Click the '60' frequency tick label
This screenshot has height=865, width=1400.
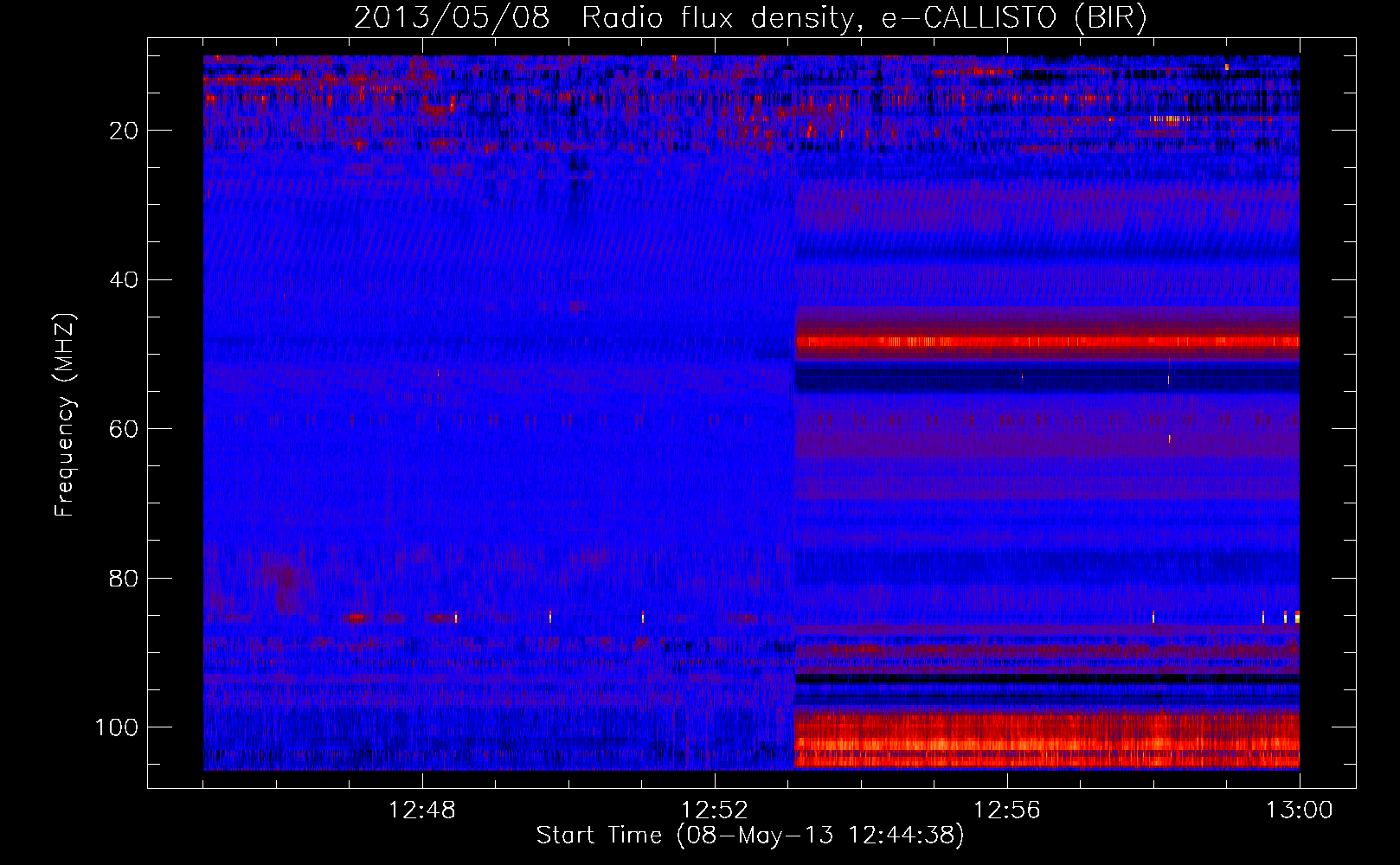tap(124, 429)
